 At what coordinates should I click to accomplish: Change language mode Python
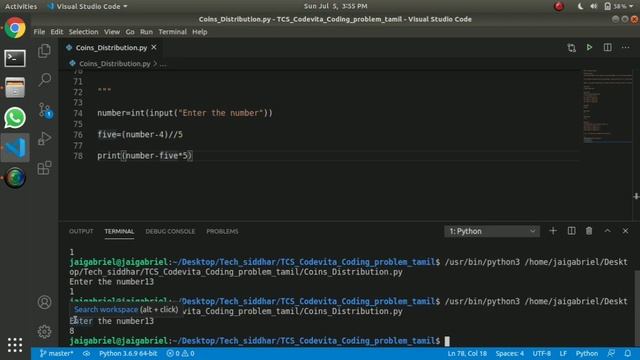point(587,353)
